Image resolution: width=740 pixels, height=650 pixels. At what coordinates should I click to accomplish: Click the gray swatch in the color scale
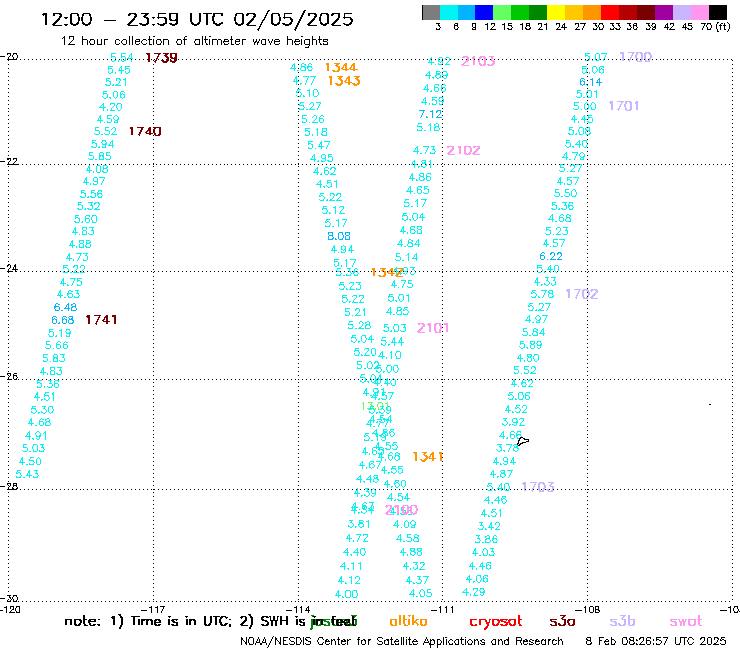[431, 12]
